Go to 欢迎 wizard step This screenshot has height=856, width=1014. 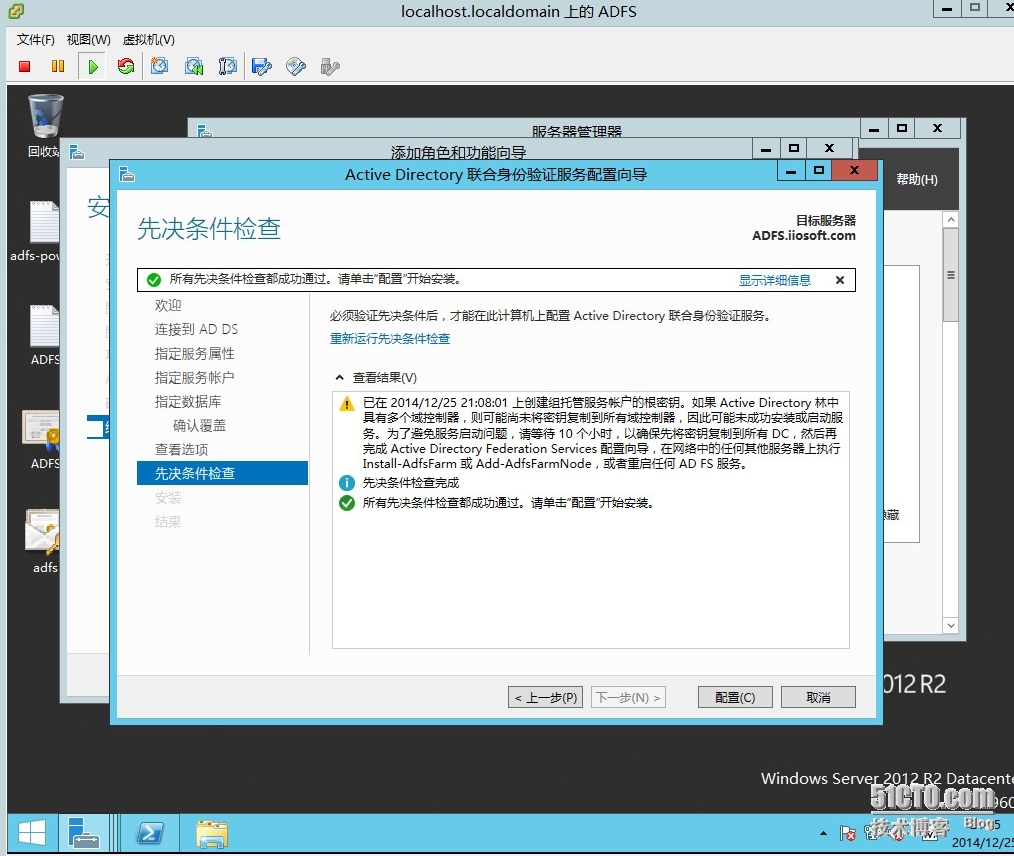(168, 305)
